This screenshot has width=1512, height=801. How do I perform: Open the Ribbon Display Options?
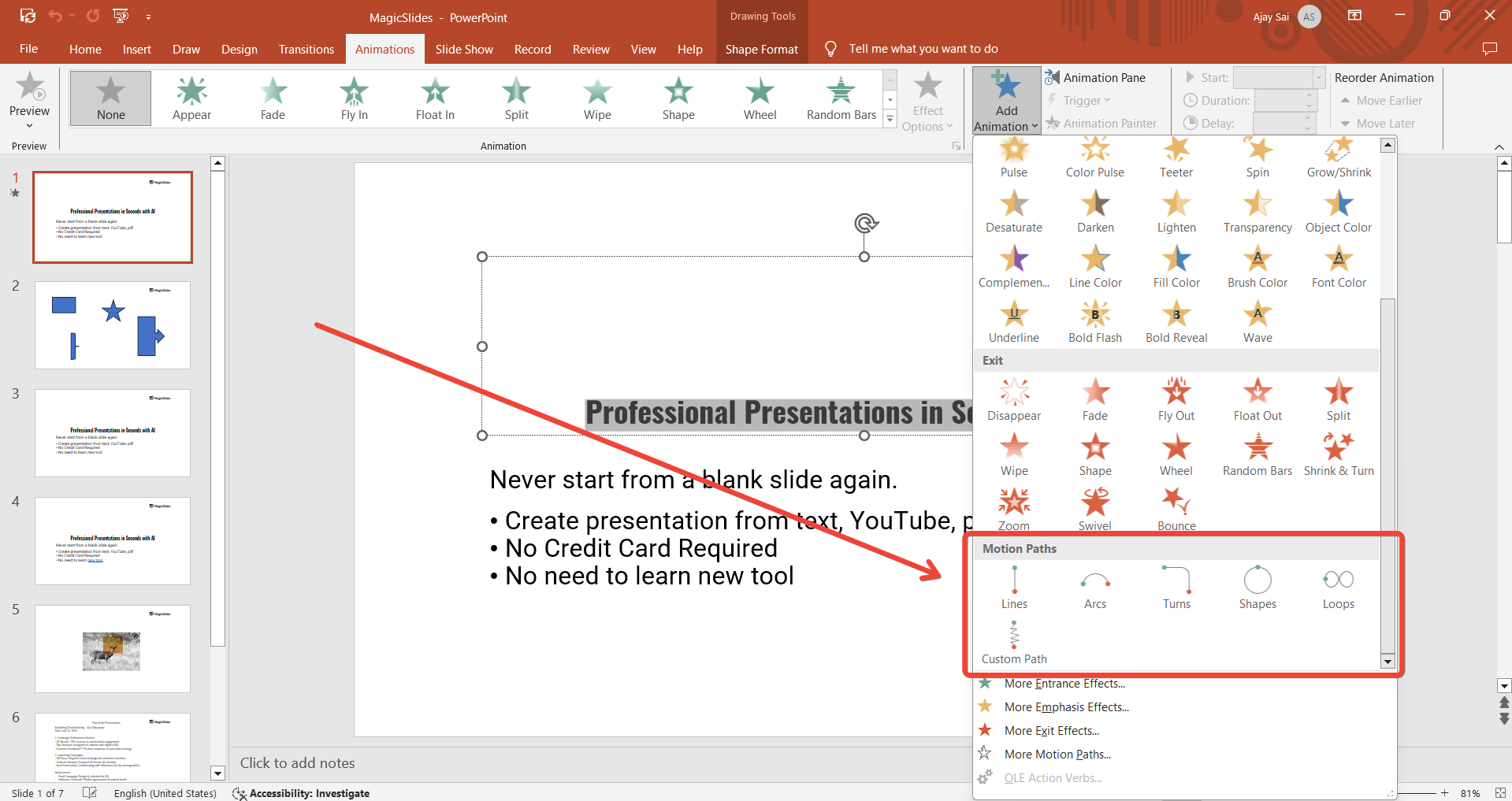1354,16
